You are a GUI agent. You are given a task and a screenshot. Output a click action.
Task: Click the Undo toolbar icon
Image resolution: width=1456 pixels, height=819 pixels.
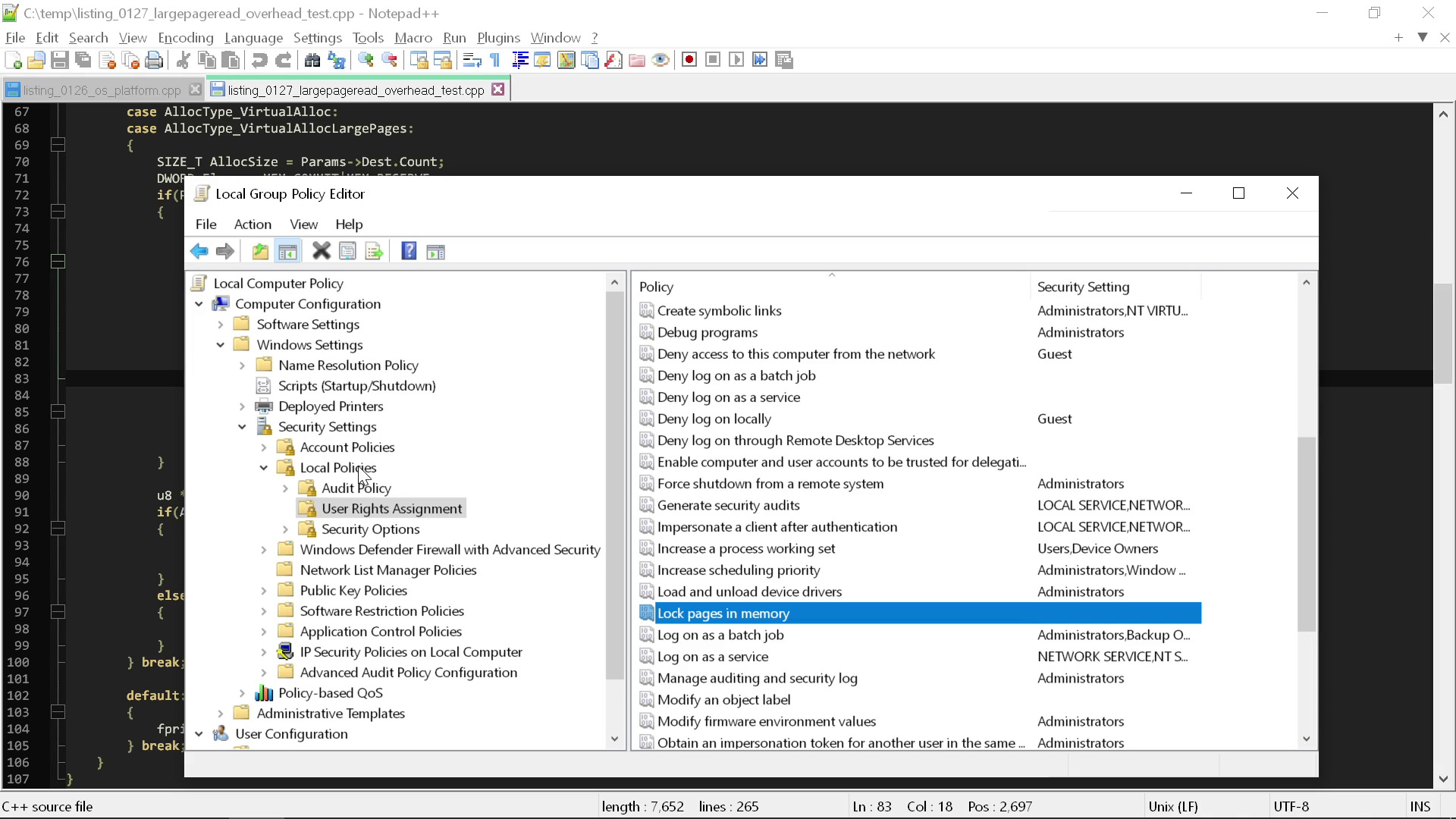(259, 61)
